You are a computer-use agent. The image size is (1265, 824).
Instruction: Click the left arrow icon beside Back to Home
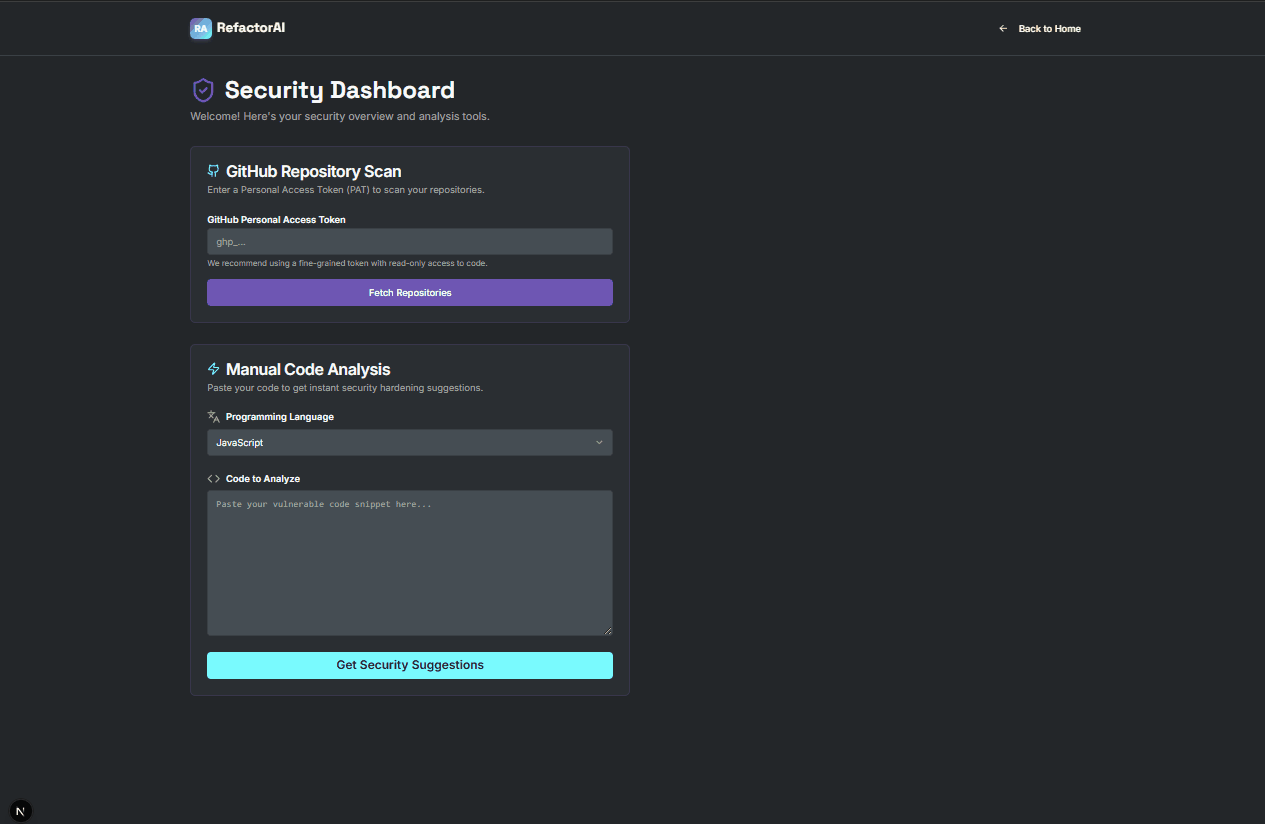1003,29
